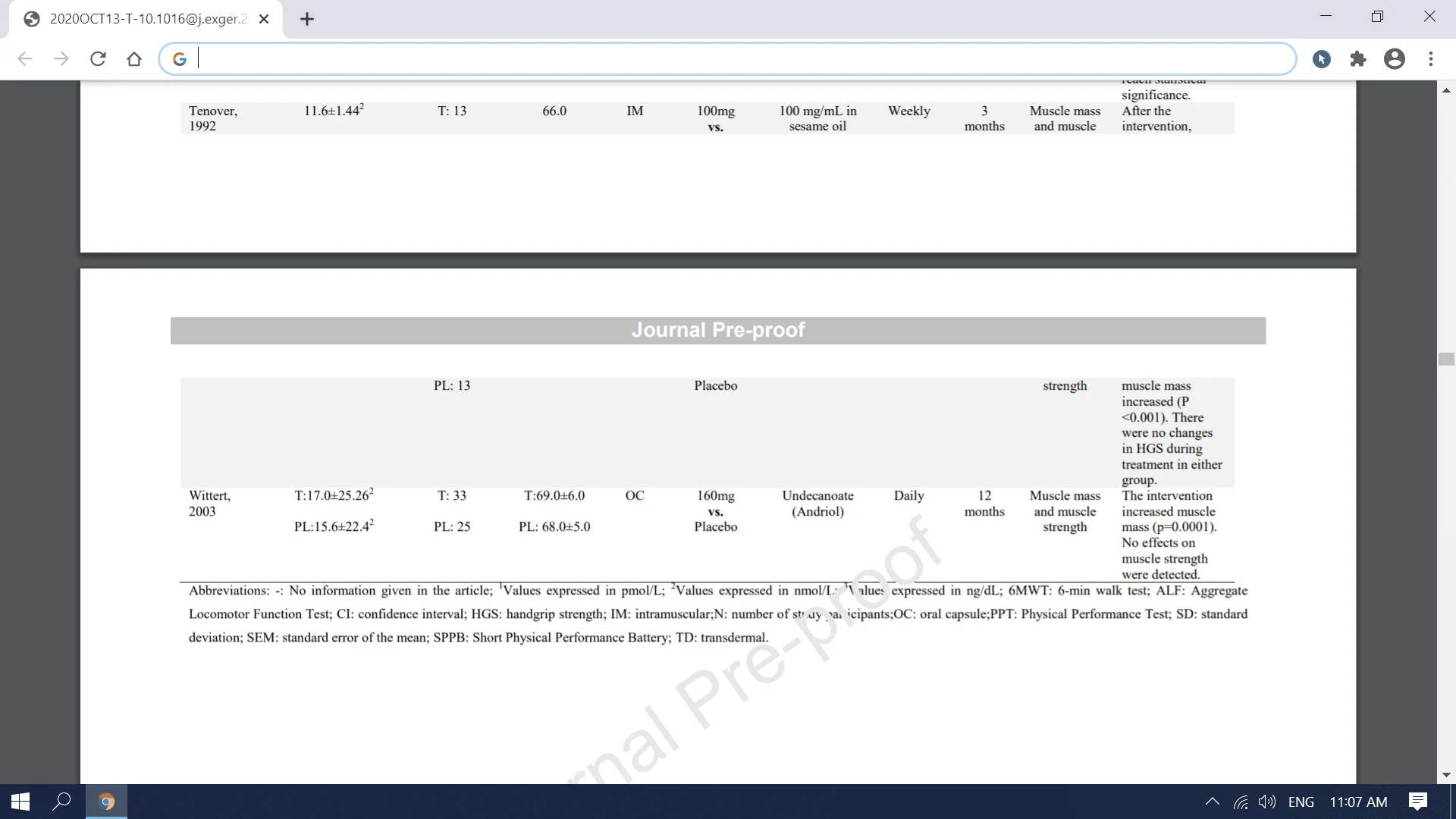Reload the current page
Viewport: 1456px width, 819px height.
[x=98, y=59]
